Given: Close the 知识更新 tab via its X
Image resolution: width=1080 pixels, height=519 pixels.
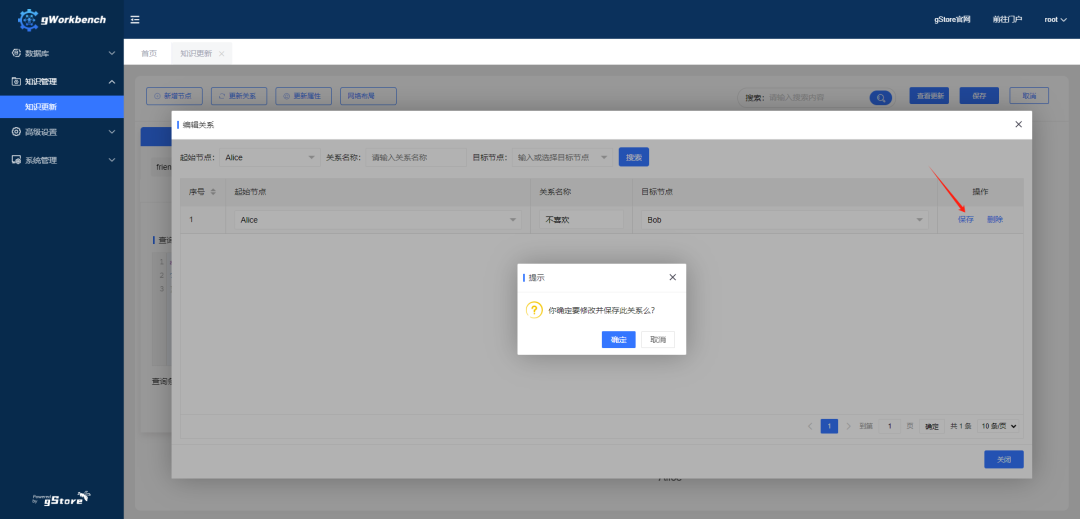Looking at the screenshot, I should pyautogui.click(x=221, y=54).
